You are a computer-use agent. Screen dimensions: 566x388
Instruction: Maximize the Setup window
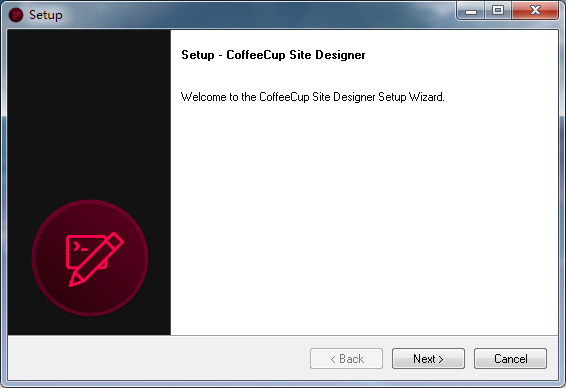tap(498, 11)
